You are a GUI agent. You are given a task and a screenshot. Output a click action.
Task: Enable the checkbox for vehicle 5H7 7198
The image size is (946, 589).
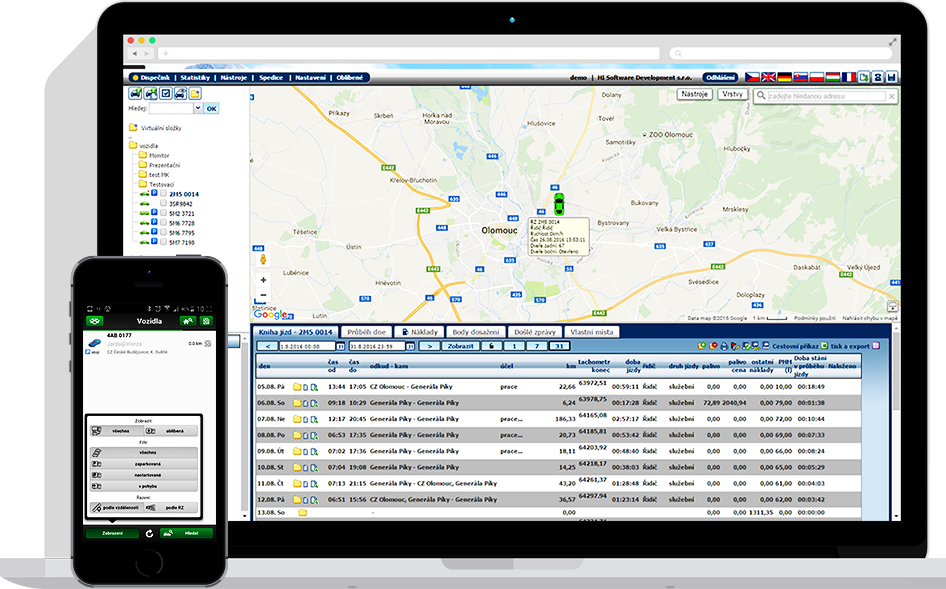162,242
